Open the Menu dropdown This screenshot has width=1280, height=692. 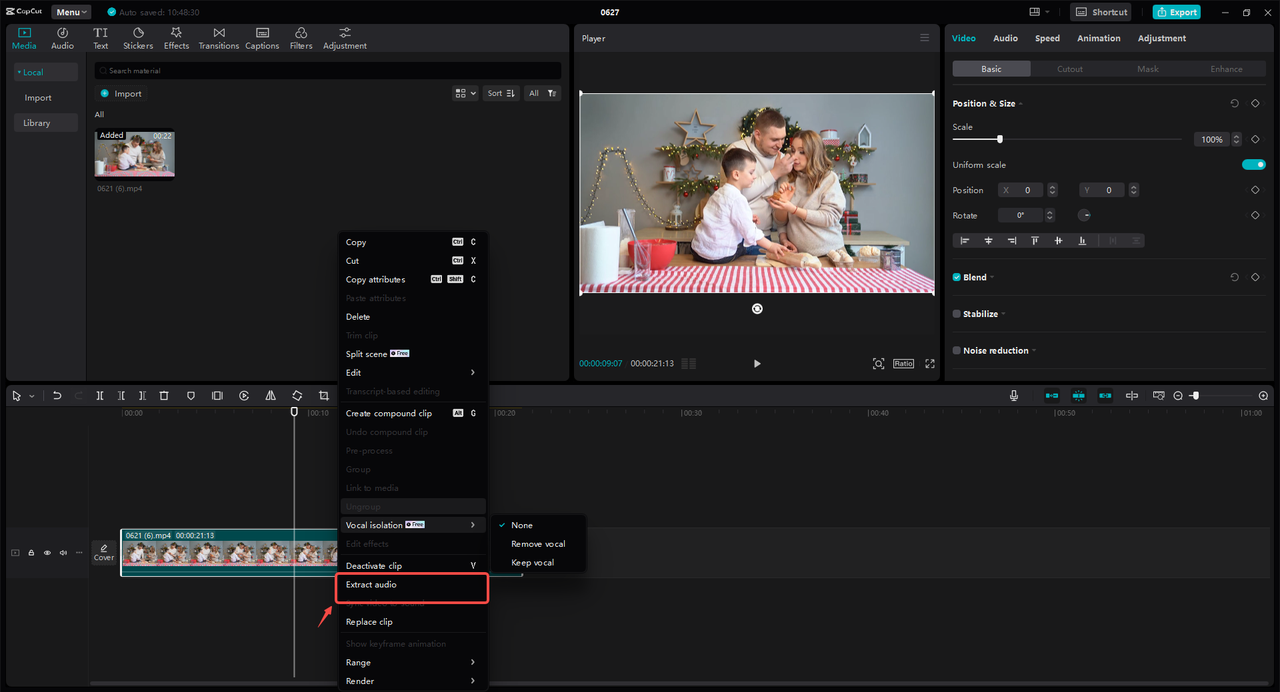click(71, 12)
